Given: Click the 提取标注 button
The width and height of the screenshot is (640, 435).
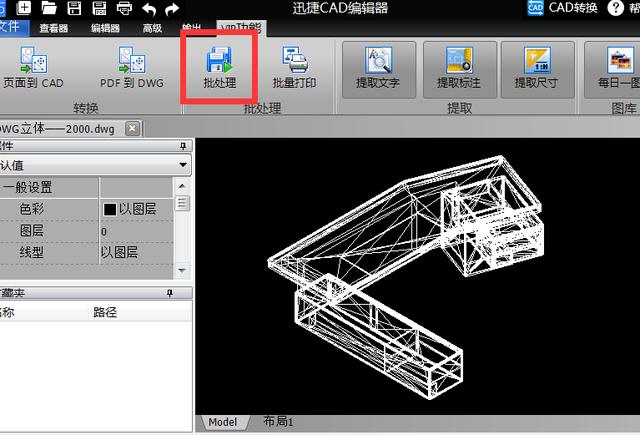Looking at the screenshot, I should [x=460, y=69].
